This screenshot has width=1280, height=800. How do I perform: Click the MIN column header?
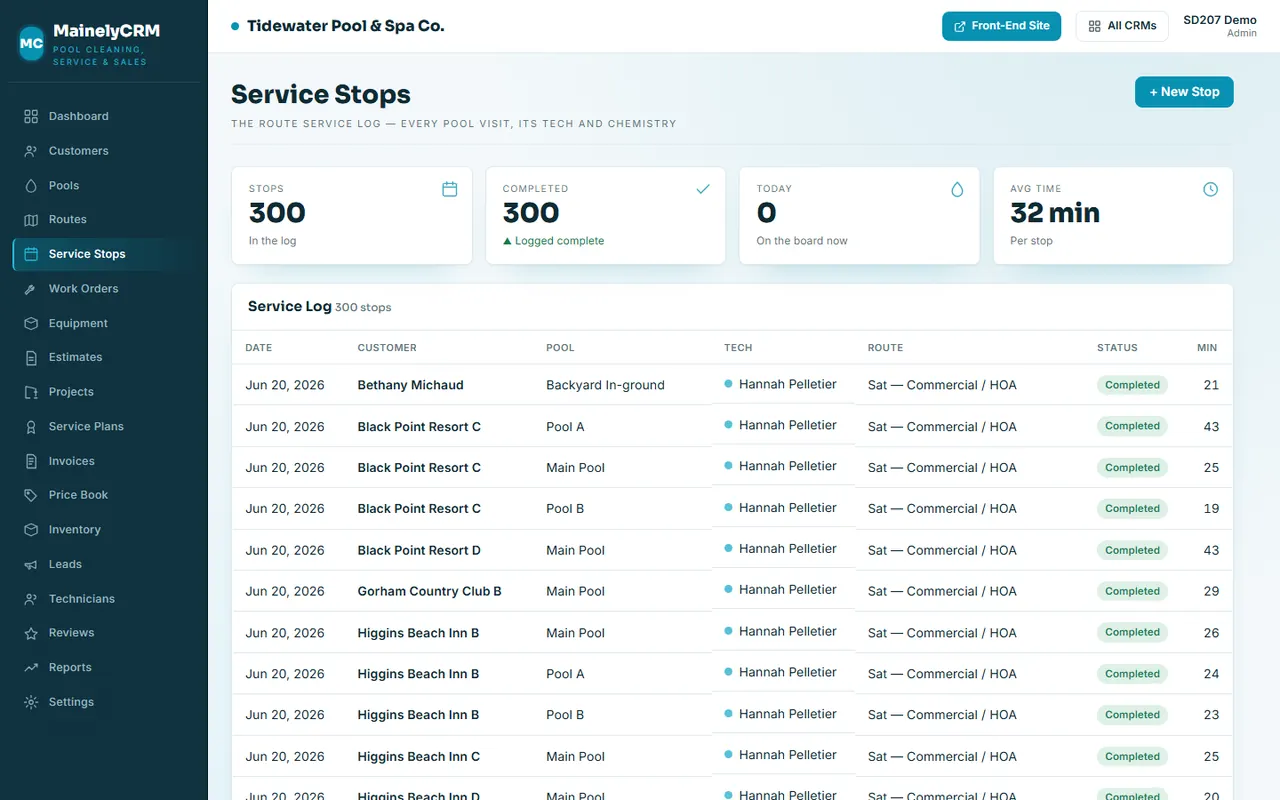(1207, 348)
